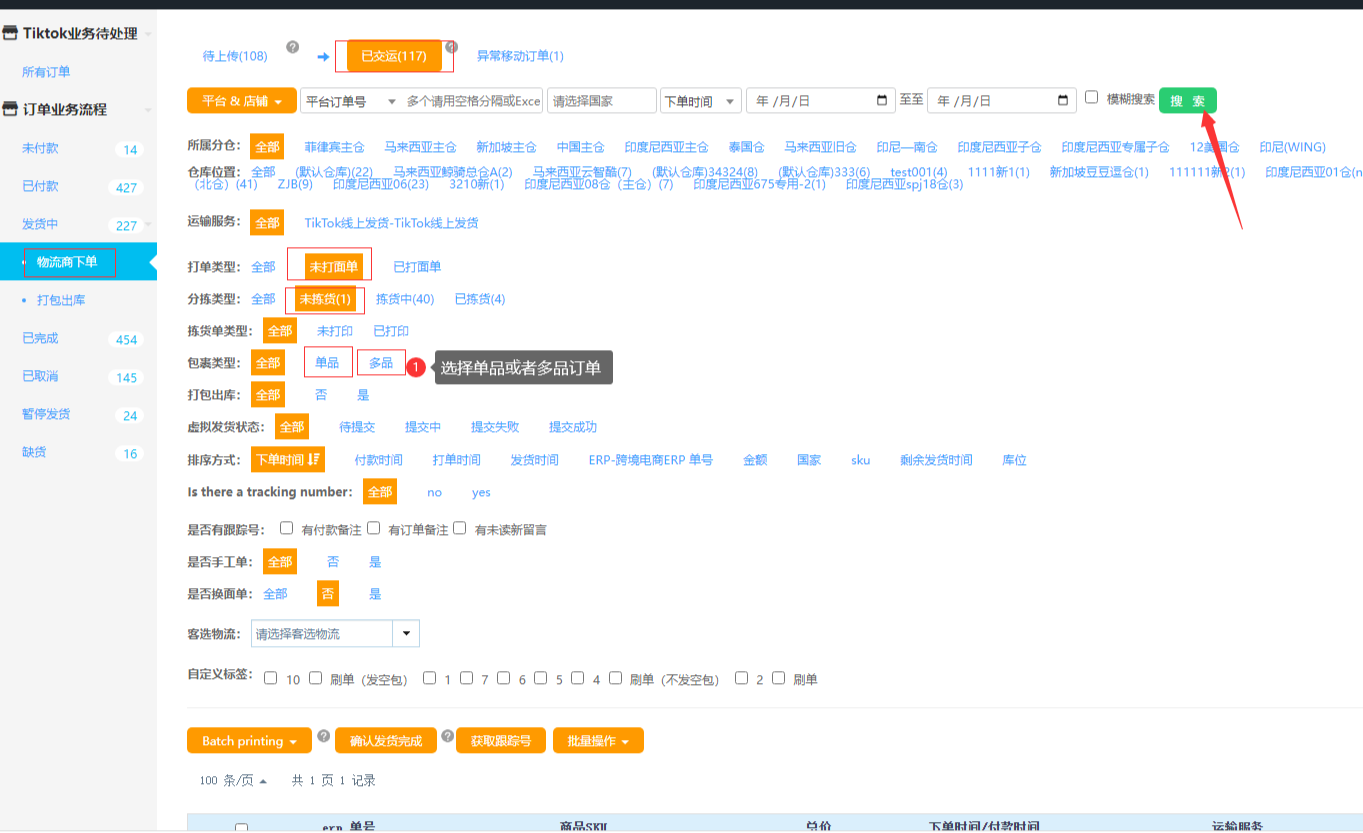Click the store icon beside Tiktok业务待处理
Screen dimensions: 1363x833
(x=10, y=34)
